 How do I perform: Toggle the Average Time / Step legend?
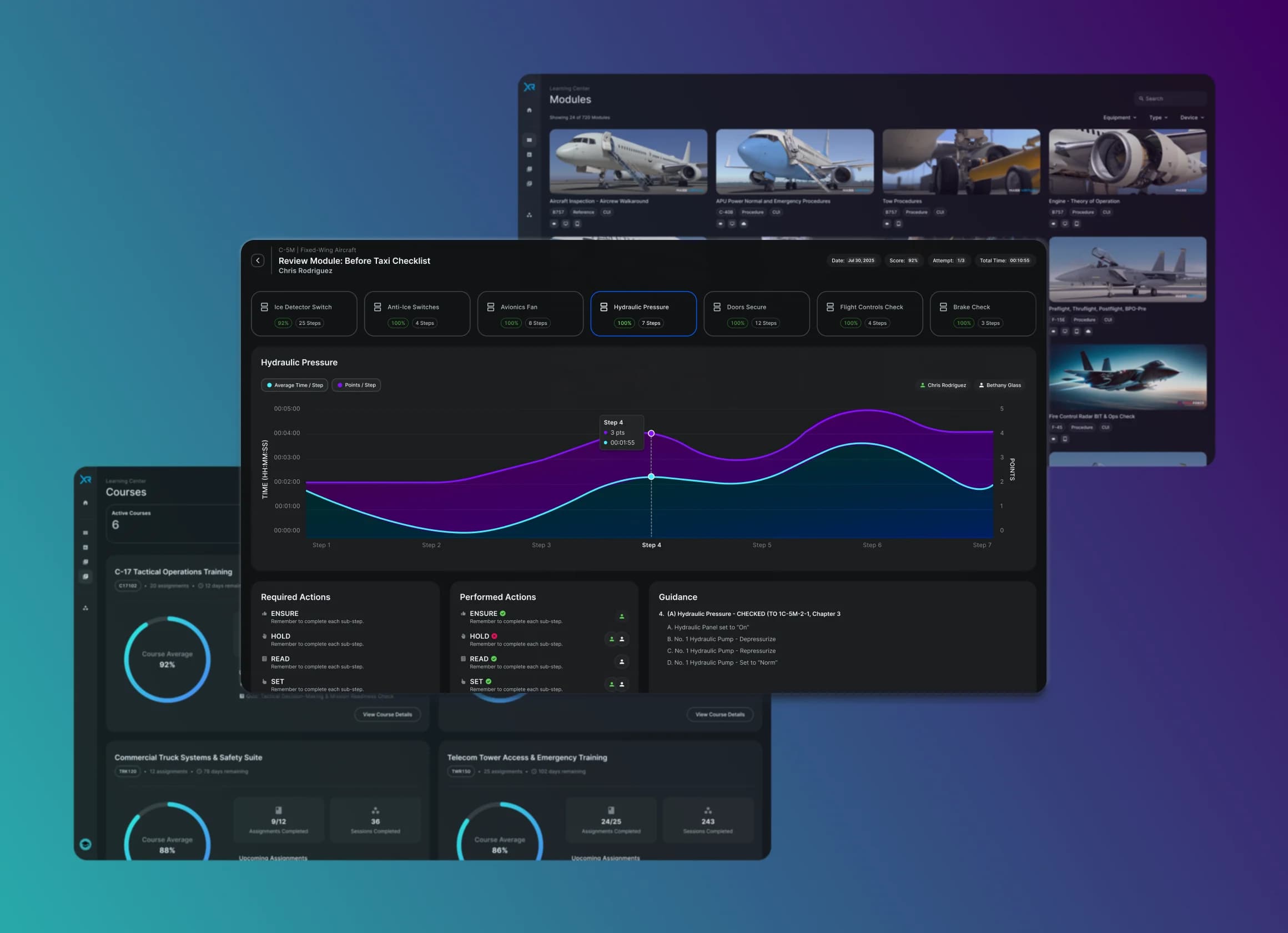[x=294, y=385]
